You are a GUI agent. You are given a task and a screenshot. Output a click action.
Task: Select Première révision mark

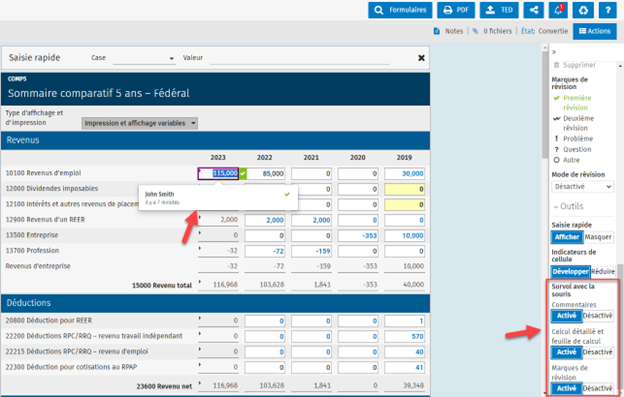pyautogui.click(x=573, y=103)
